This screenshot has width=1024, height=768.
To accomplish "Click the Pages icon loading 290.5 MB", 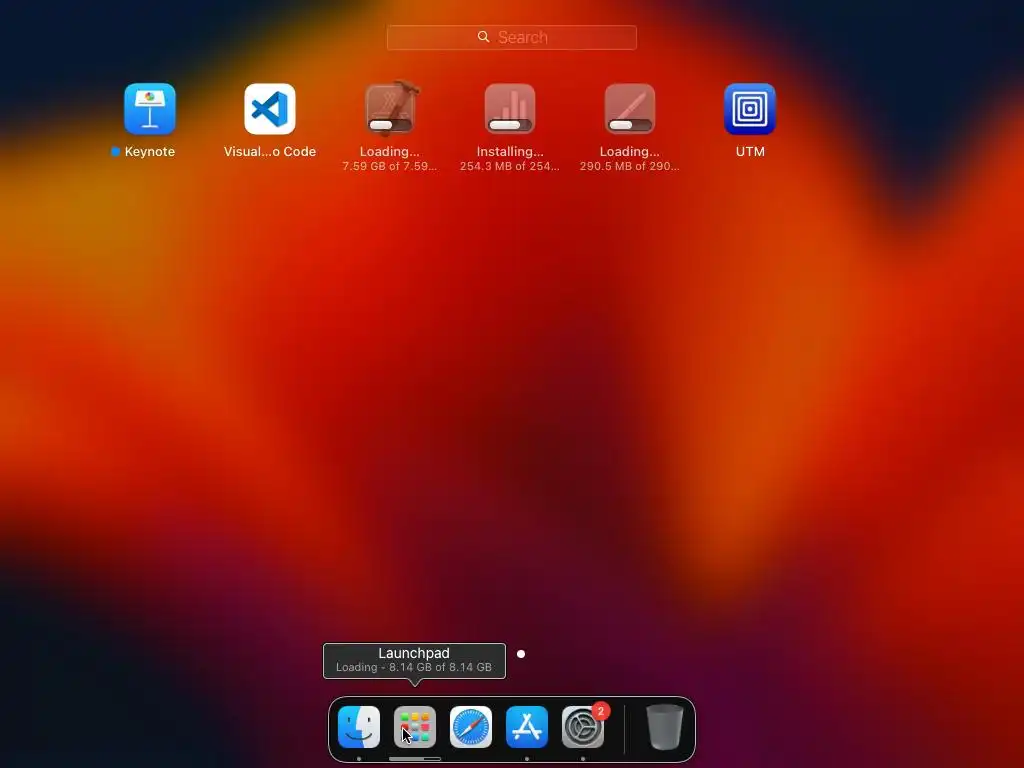I will (x=630, y=108).
